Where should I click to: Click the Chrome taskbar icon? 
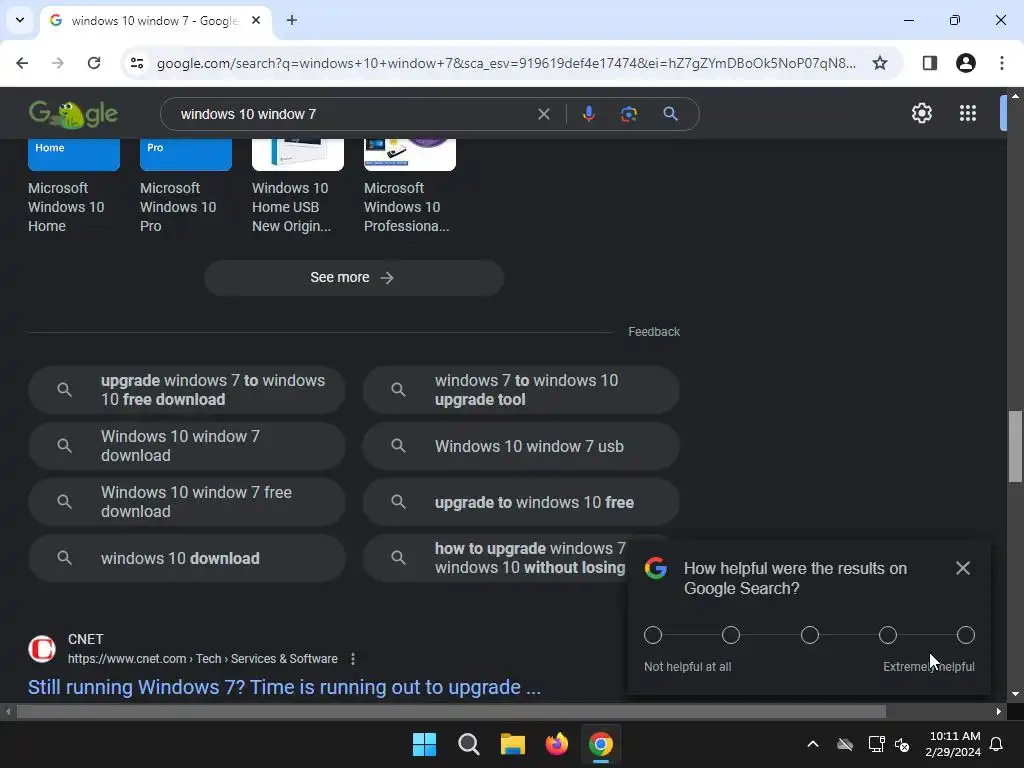coord(601,744)
